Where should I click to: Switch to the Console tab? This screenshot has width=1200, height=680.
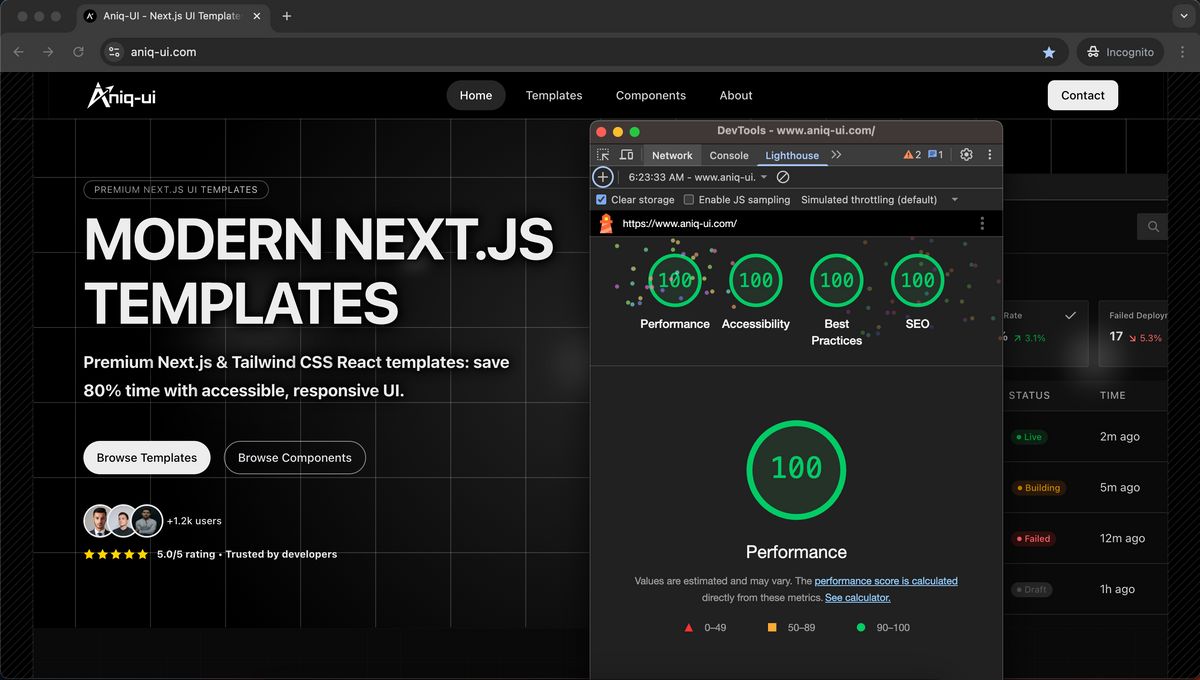(x=728, y=155)
